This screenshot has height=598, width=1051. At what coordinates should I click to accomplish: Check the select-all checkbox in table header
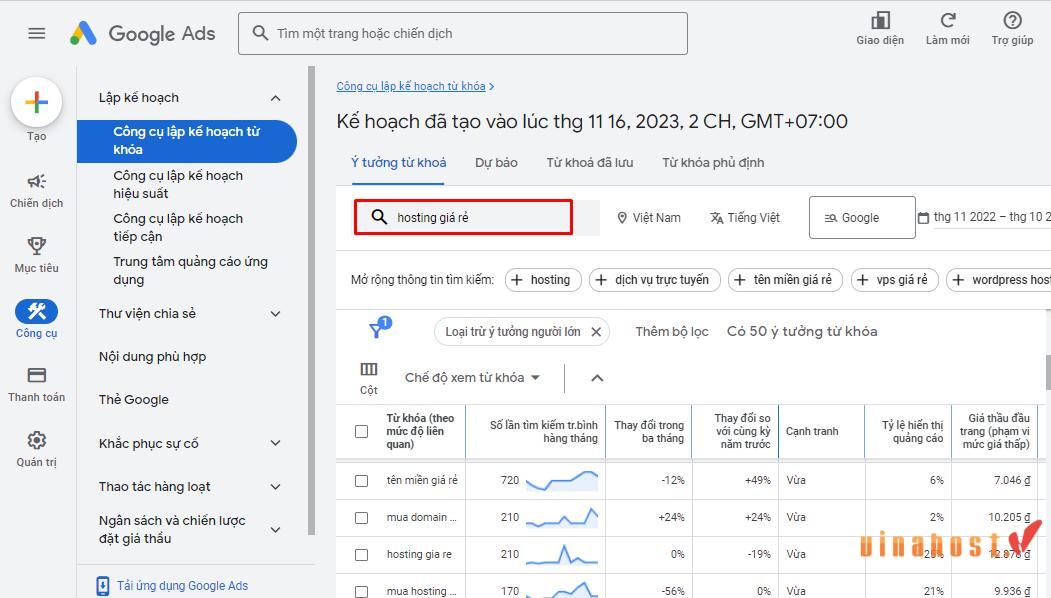361,431
